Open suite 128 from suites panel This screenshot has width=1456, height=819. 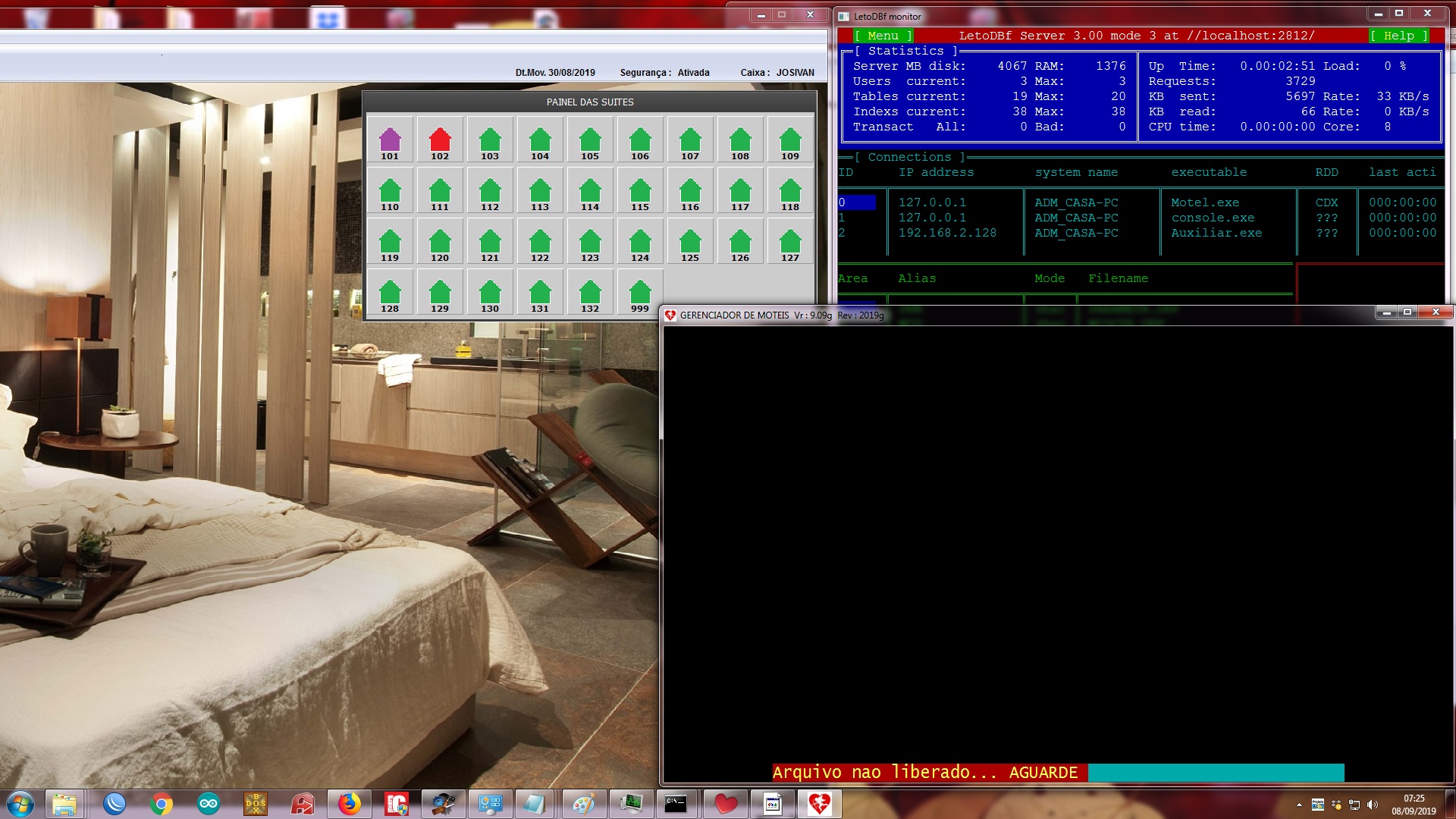pyautogui.click(x=390, y=293)
